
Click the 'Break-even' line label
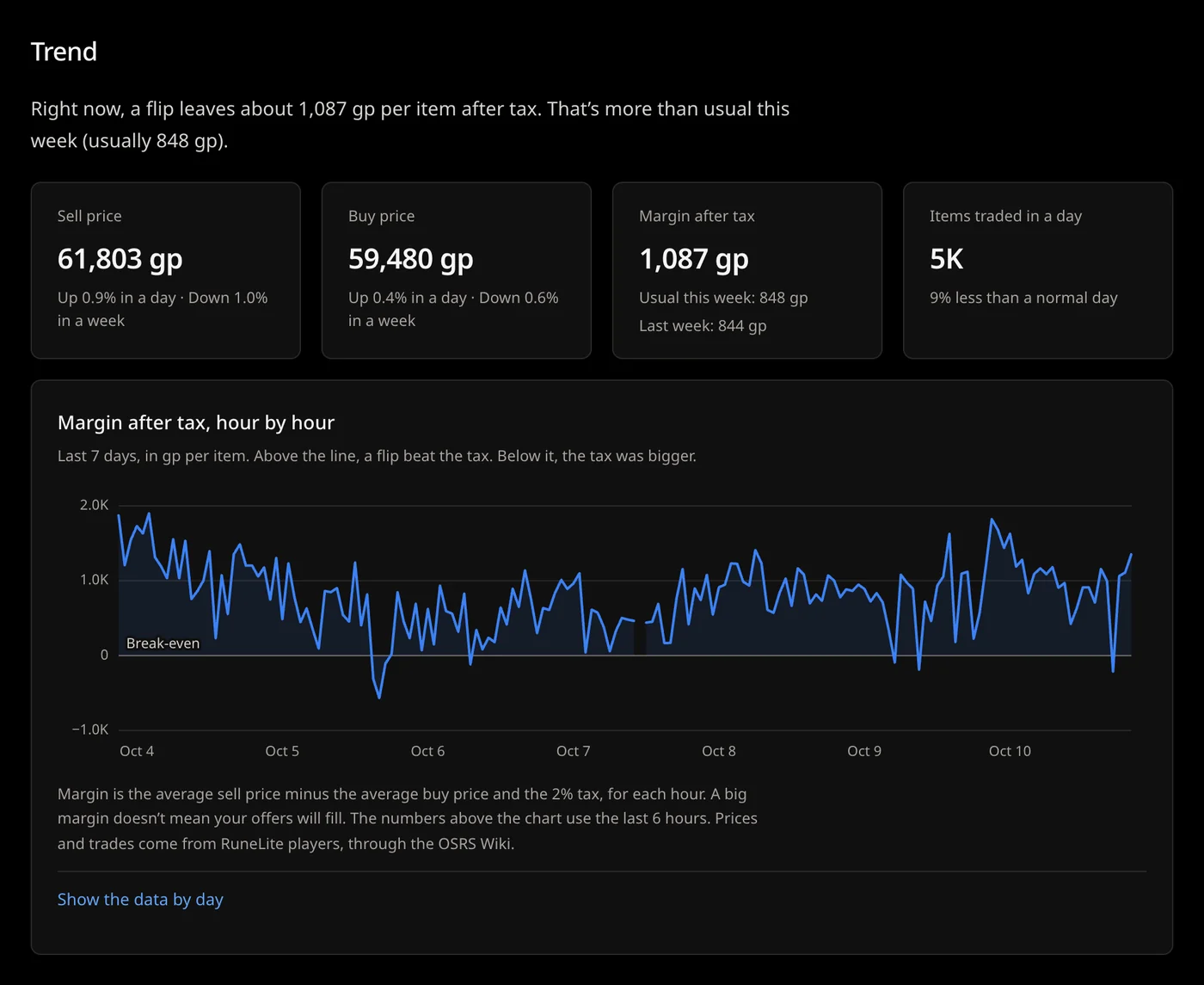pos(163,643)
